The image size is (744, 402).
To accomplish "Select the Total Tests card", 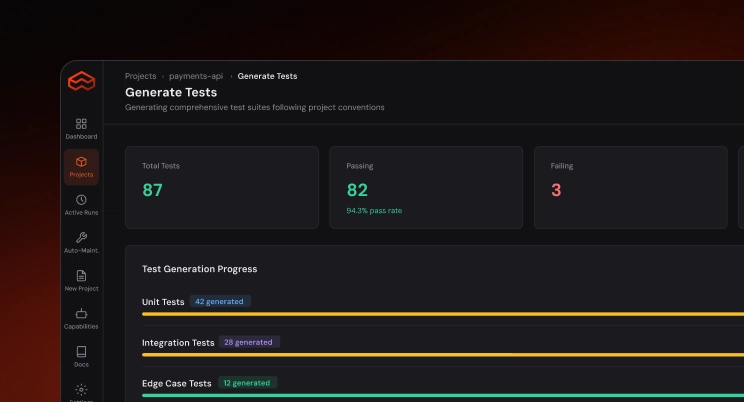I will (222, 187).
